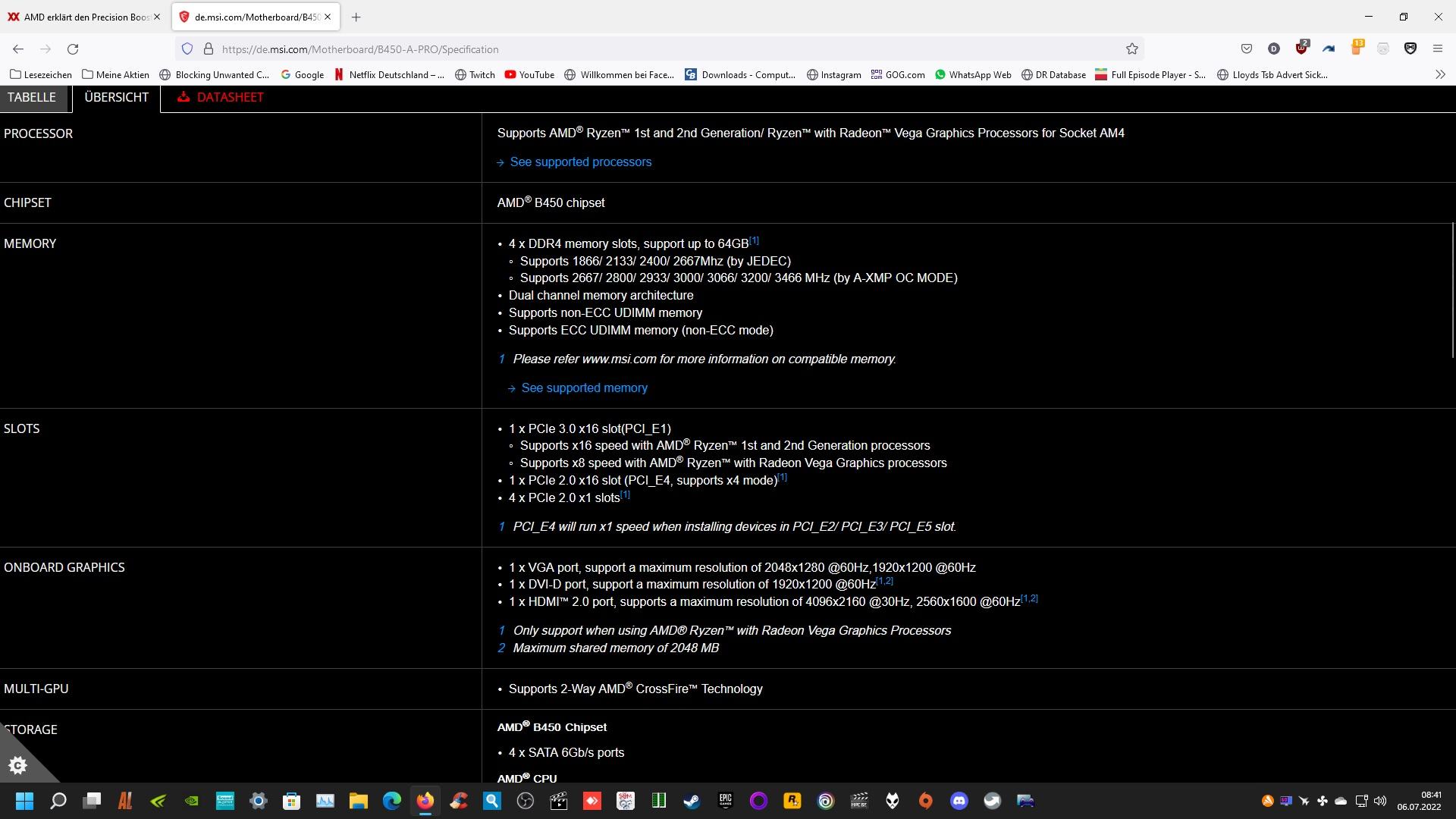Image resolution: width=1456 pixels, height=819 pixels.
Task: Open the uBlock Origin extension icon
Action: (x=1301, y=49)
